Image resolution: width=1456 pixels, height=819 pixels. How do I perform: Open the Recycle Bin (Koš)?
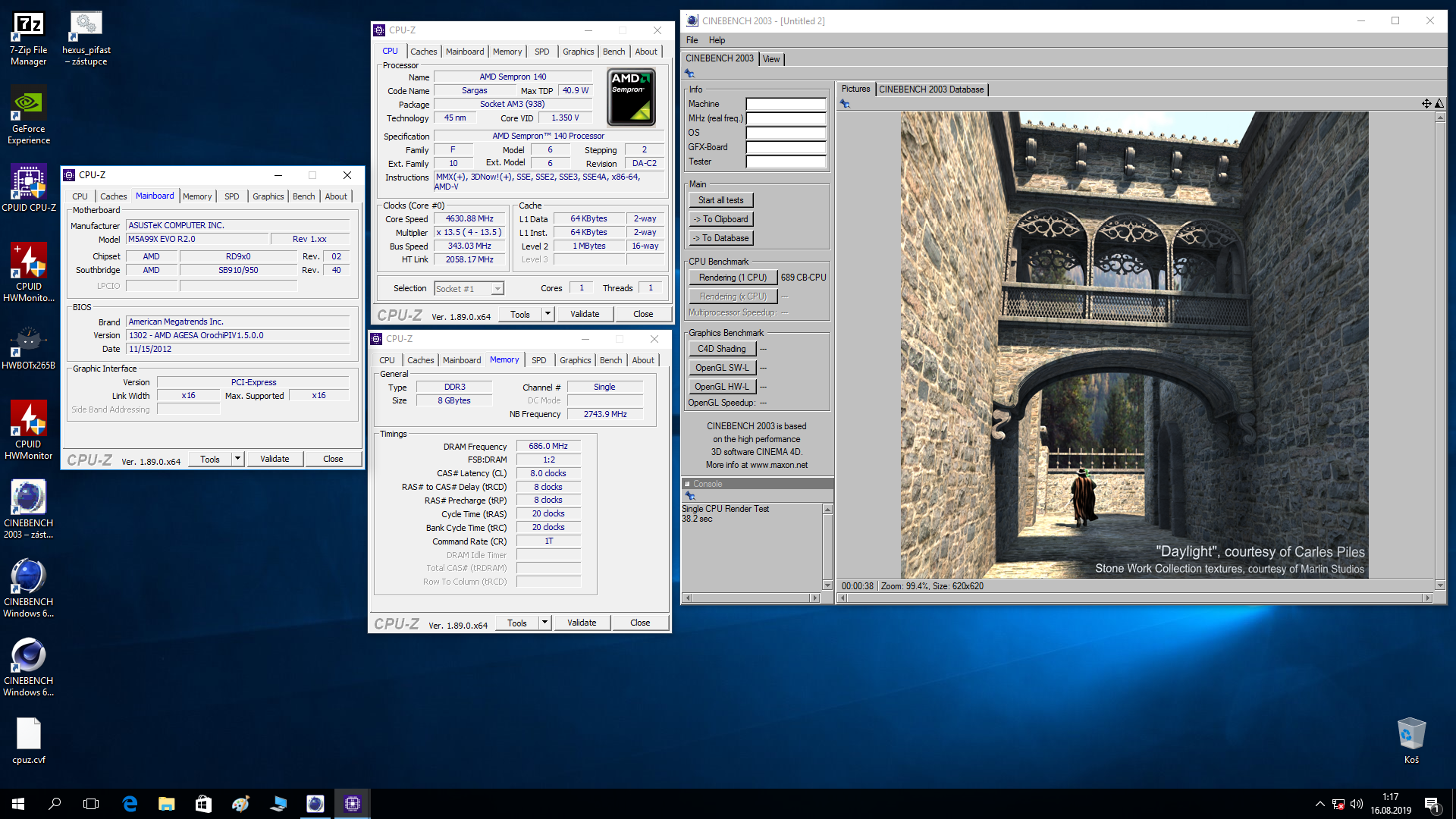(1411, 740)
